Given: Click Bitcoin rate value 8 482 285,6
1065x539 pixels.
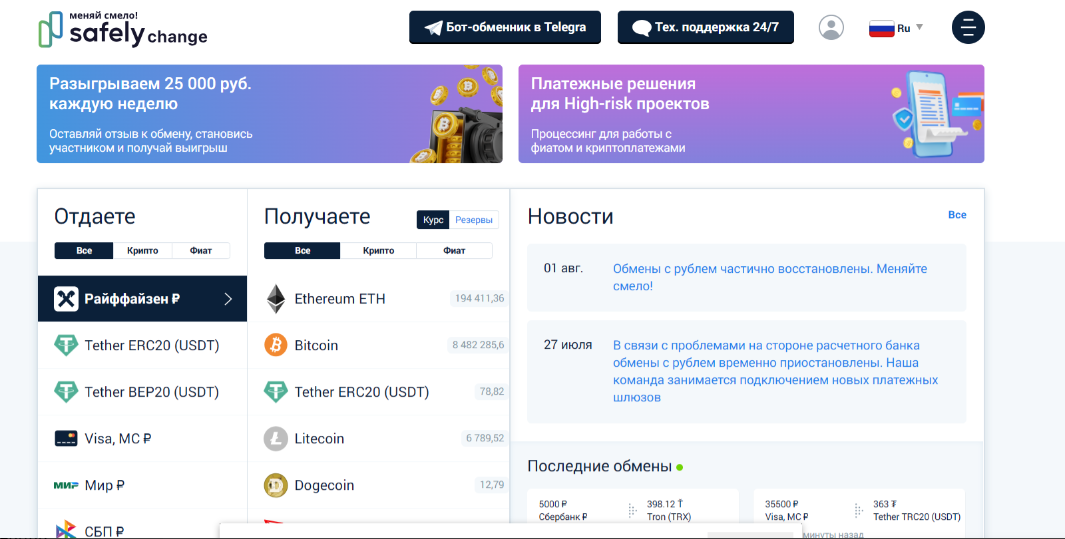Looking at the screenshot, I should (x=478, y=345).
